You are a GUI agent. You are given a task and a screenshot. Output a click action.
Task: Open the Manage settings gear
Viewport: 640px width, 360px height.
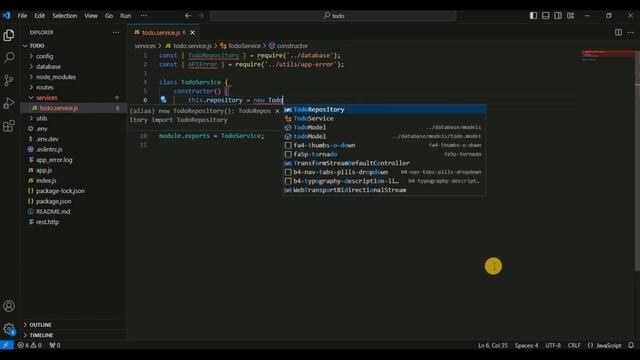click(x=9, y=329)
